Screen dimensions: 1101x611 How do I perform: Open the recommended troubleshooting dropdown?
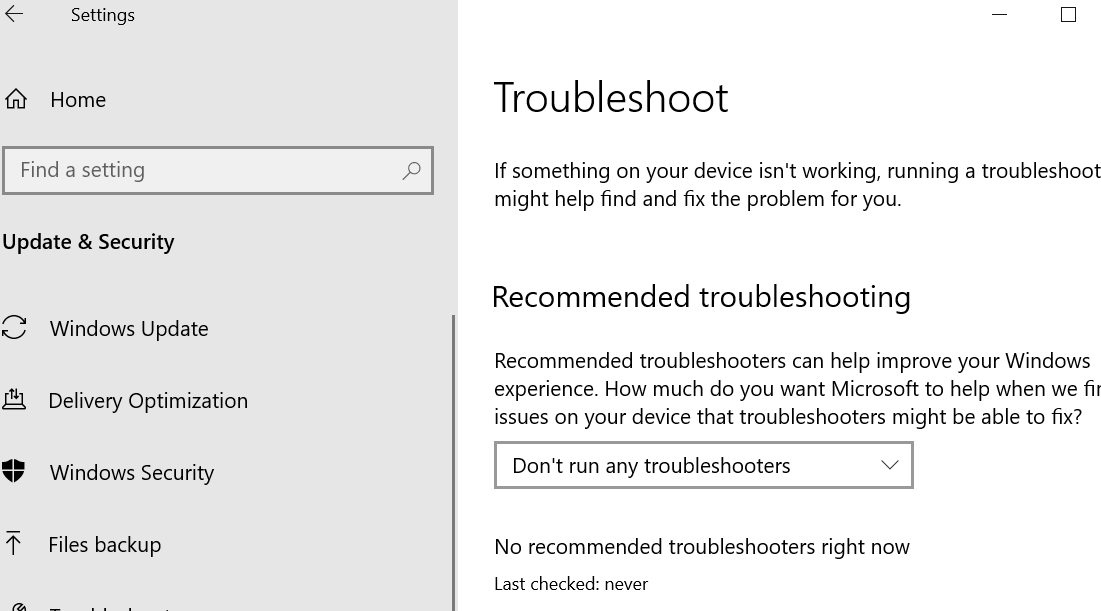point(704,465)
